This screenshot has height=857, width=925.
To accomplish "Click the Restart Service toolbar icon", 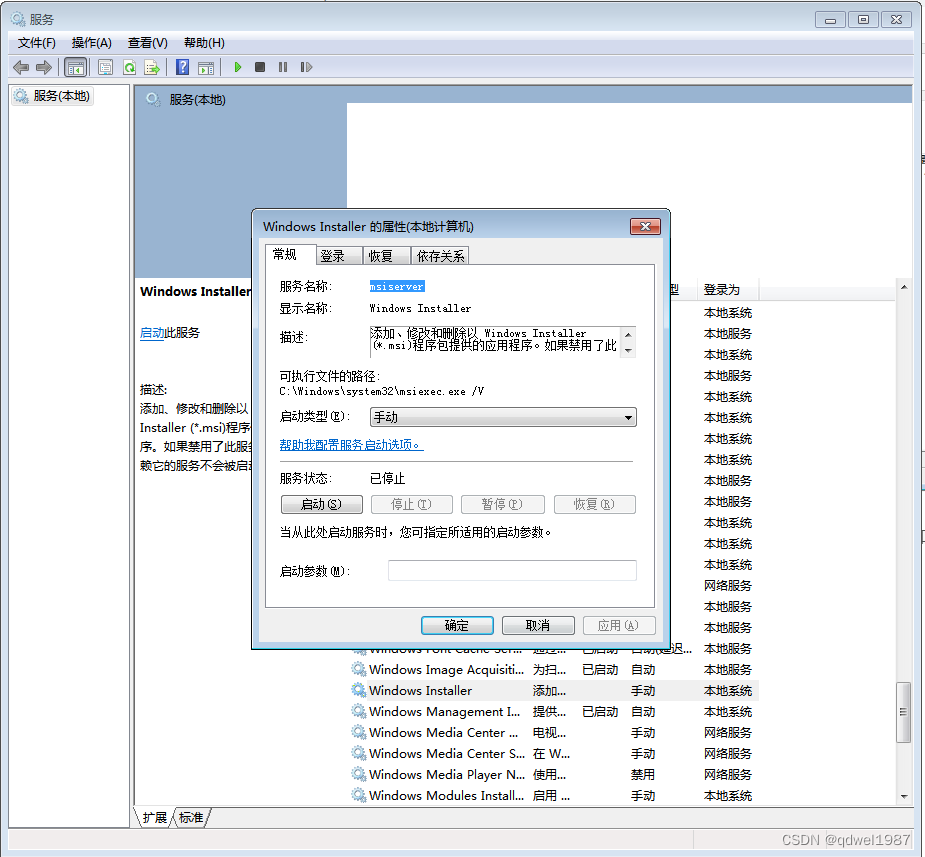I will click(x=306, y=67).
